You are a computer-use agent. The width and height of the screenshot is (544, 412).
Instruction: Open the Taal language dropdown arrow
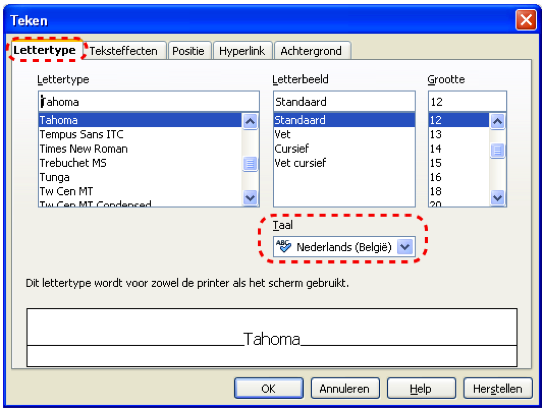click(405, 247)
